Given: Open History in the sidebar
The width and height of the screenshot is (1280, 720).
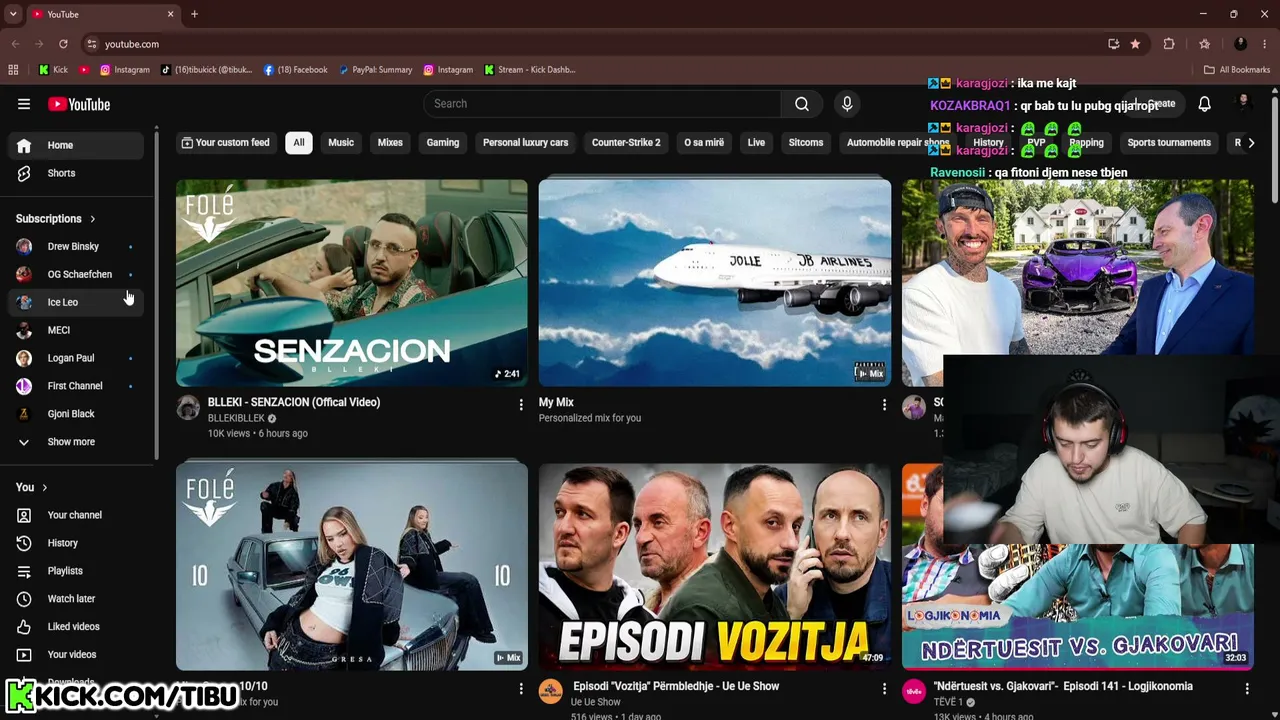Looking at the screenshot, I should pos(76,543).
